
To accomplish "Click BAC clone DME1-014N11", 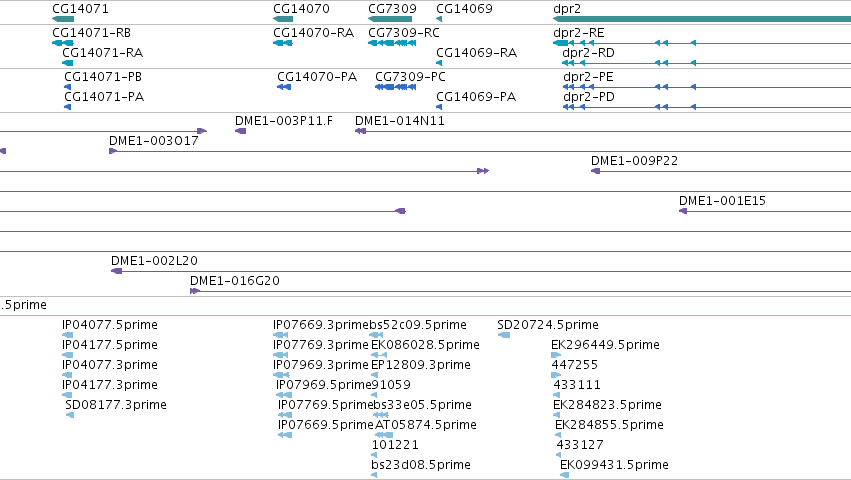I will coord(400,121).
